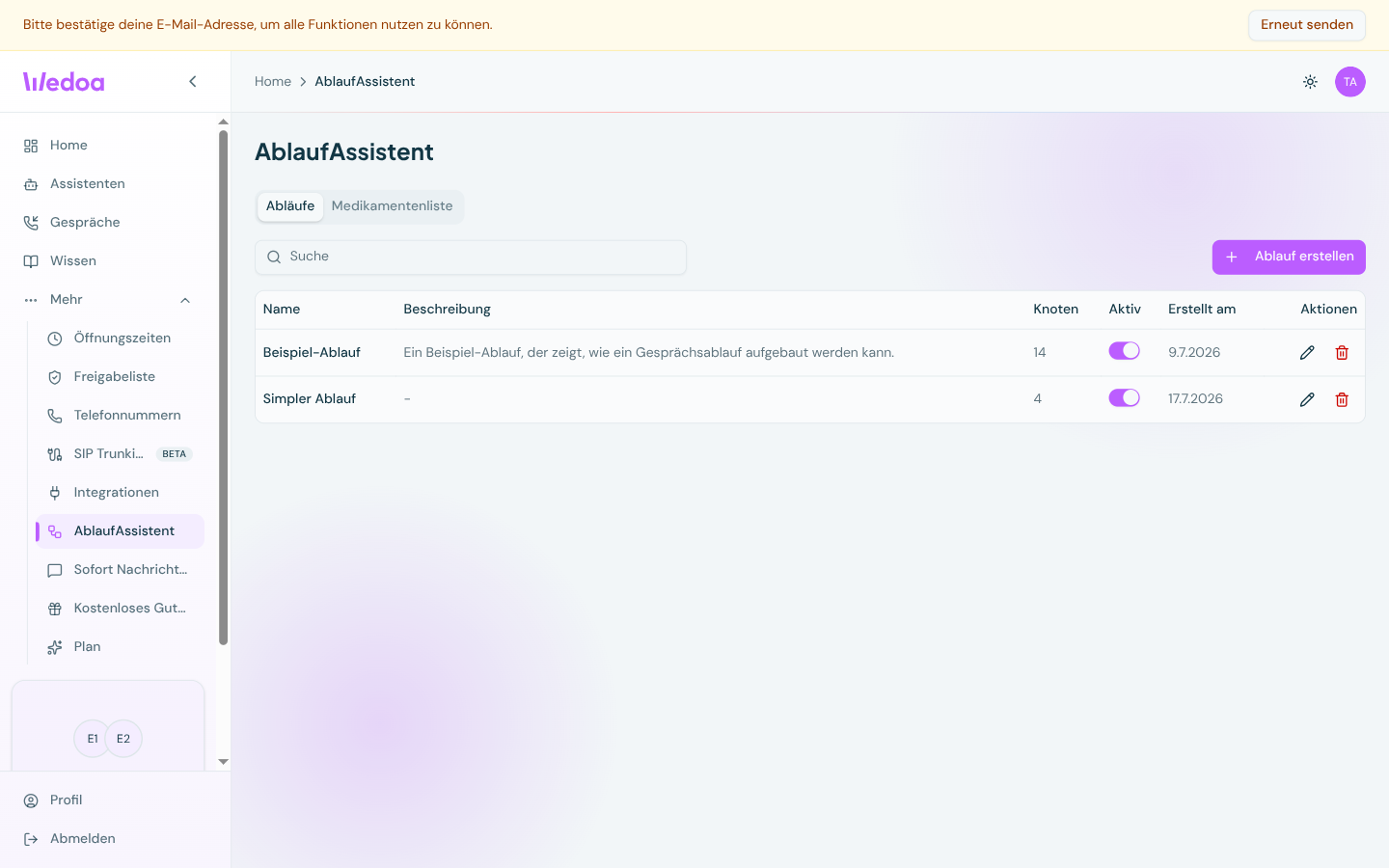Image resolution: width=1389 pixels, height=868 pixels.
Task: Click the SIP Trunking icon
Action: pyautogui.click(x=55, y=454)
